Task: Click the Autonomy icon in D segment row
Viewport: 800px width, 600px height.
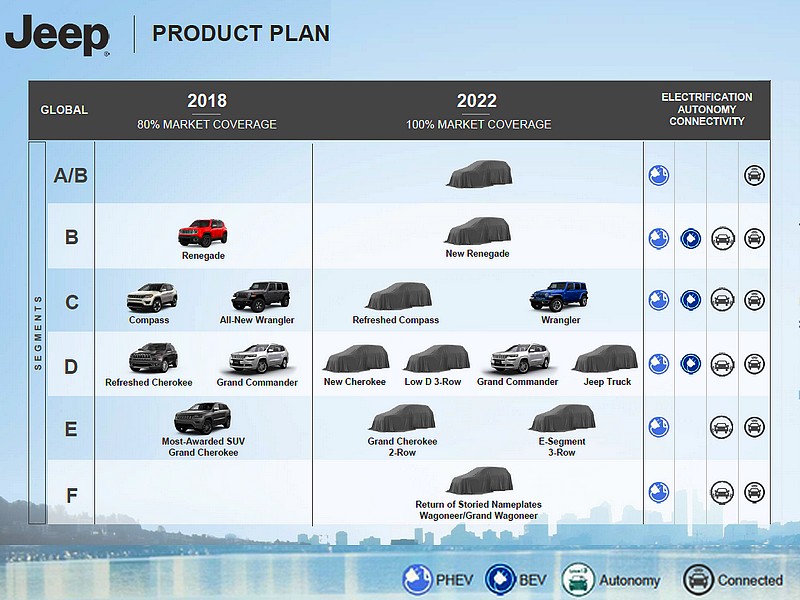Action: (722, 364)
